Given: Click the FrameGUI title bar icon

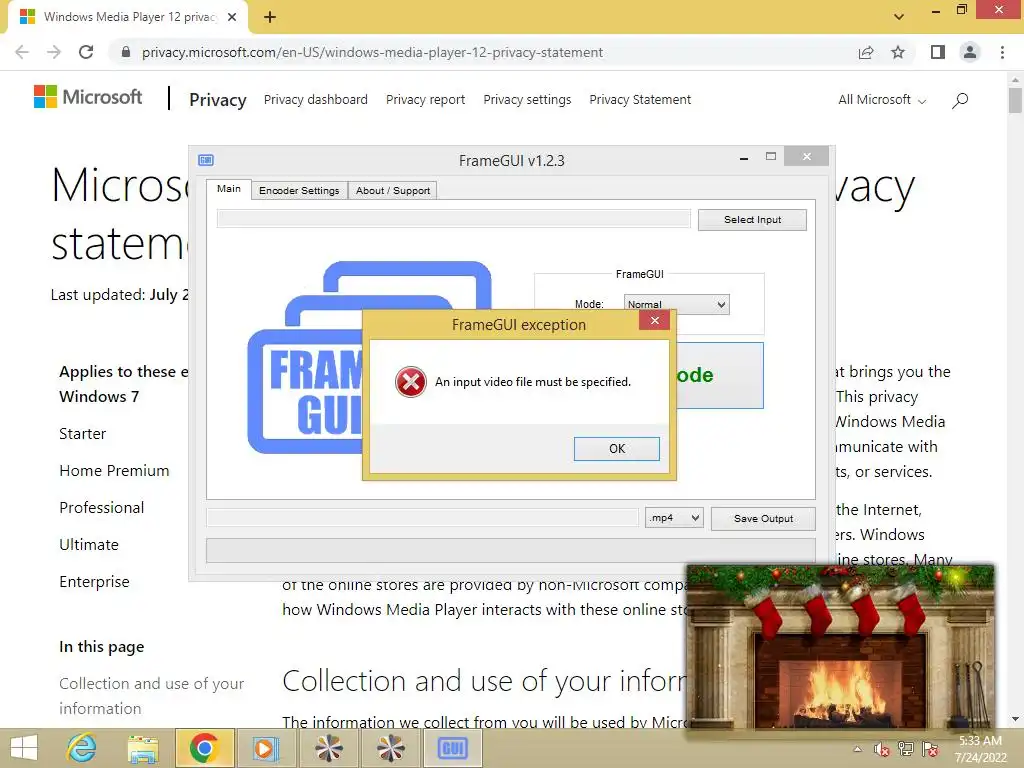Looking at the screenshot, I should [x=206, y=160].
